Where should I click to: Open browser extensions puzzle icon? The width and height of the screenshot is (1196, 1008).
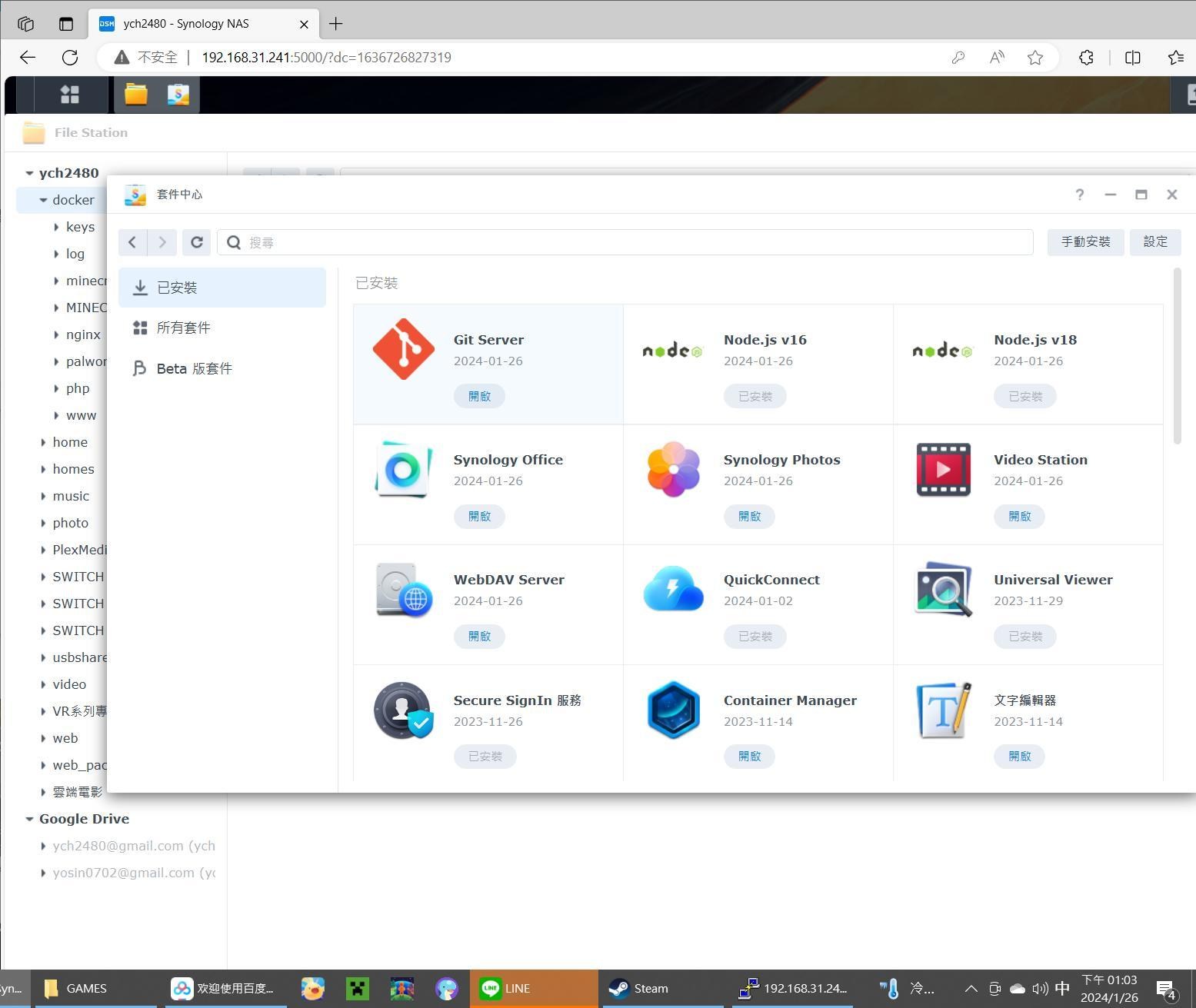pyautogui.click(x=1086, y=58)
